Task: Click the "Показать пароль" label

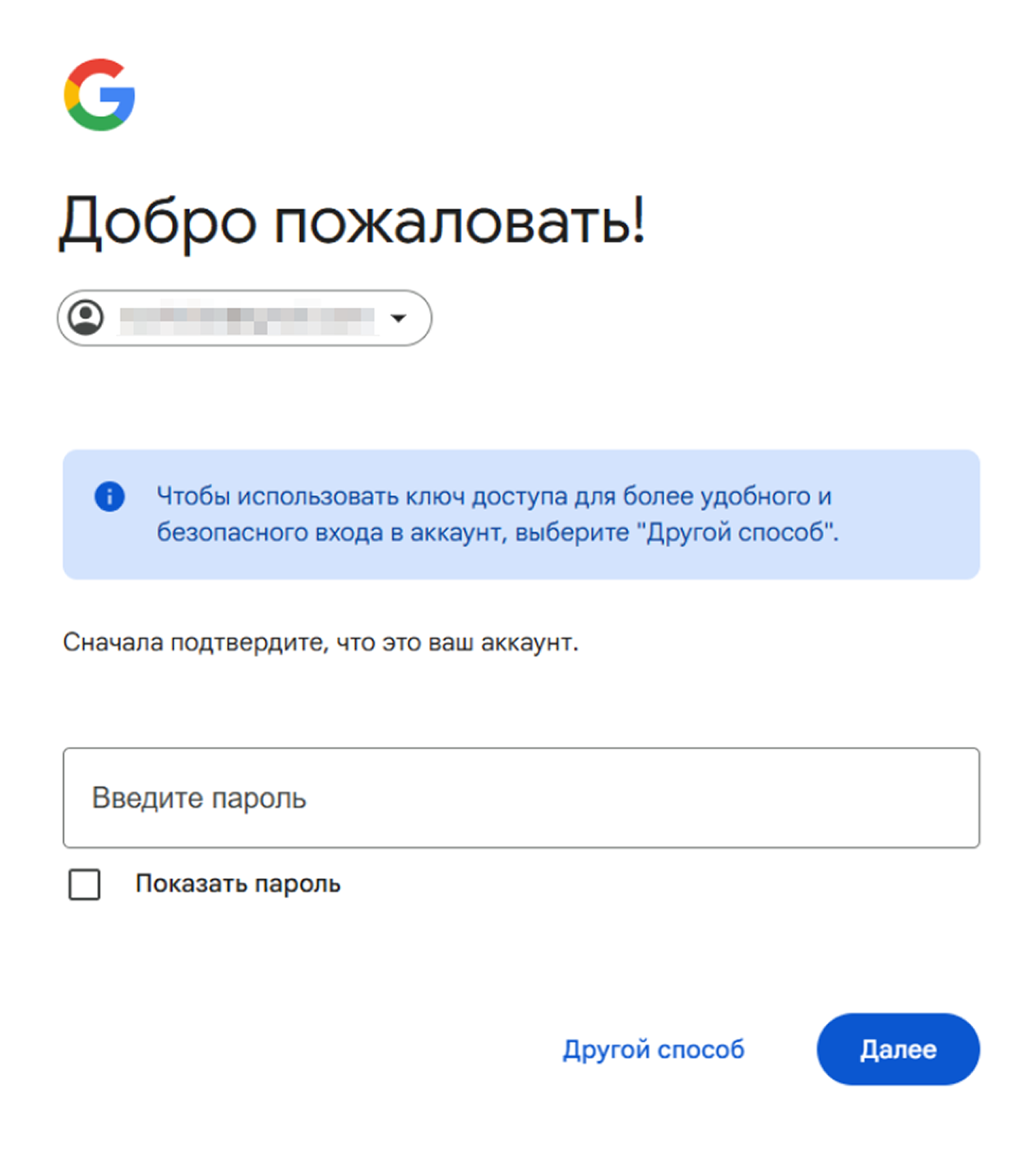Action: point(238,884)
